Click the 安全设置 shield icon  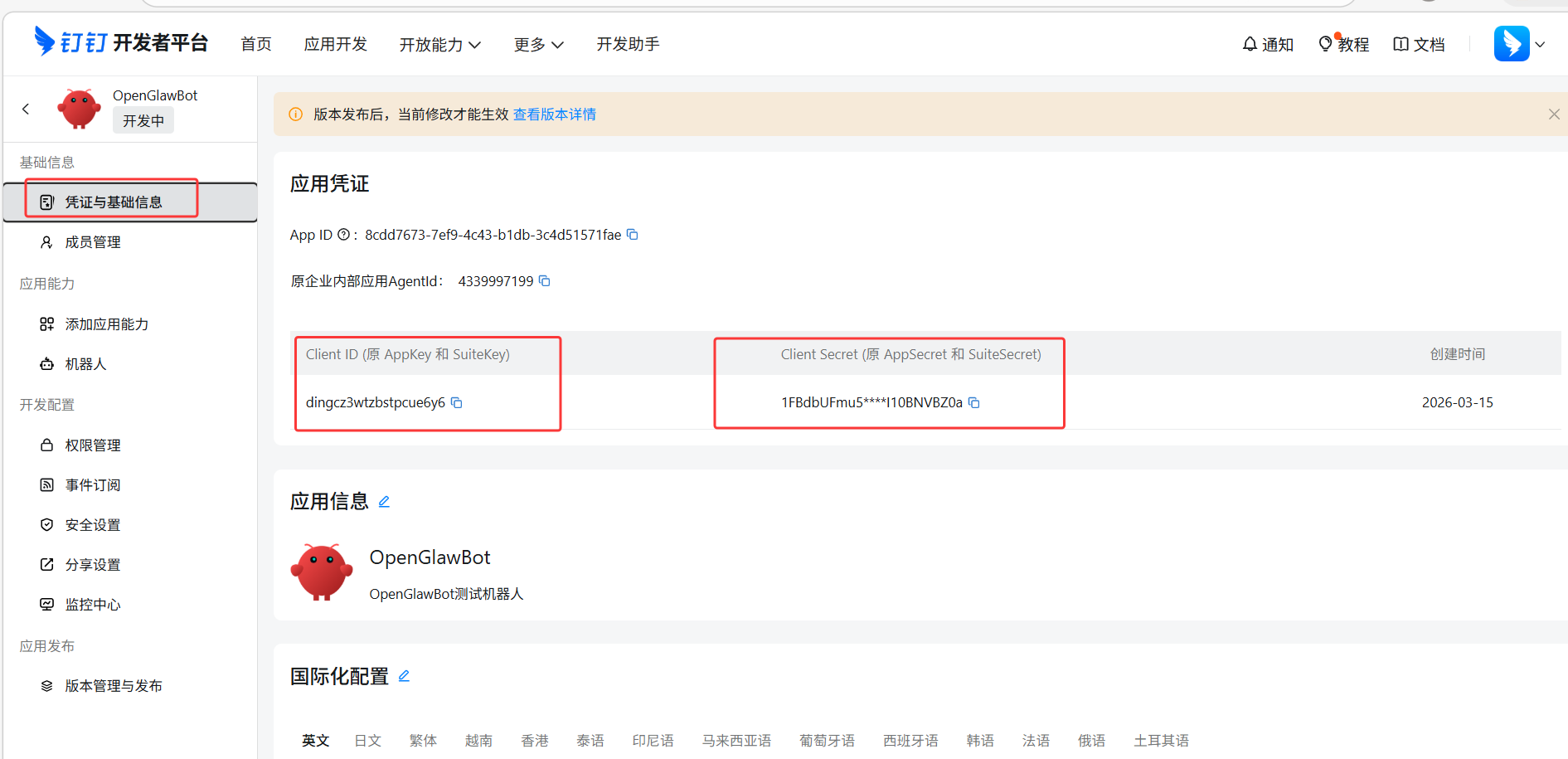(x=47, y=525)
